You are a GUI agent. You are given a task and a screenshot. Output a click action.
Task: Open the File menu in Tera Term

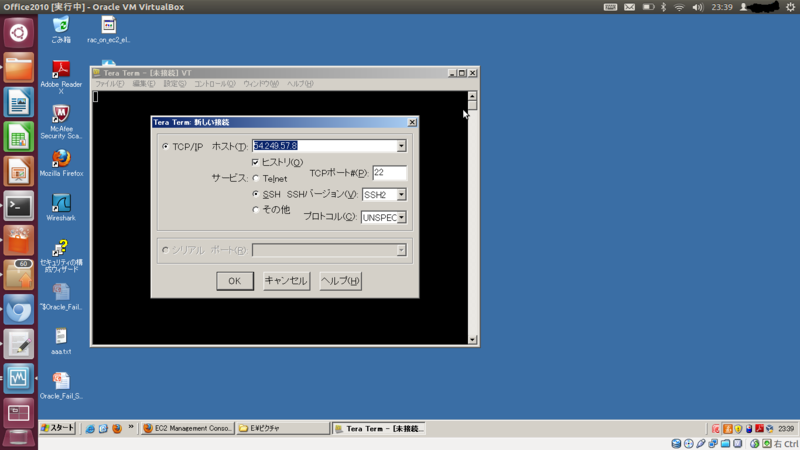(x=109, y=84)
